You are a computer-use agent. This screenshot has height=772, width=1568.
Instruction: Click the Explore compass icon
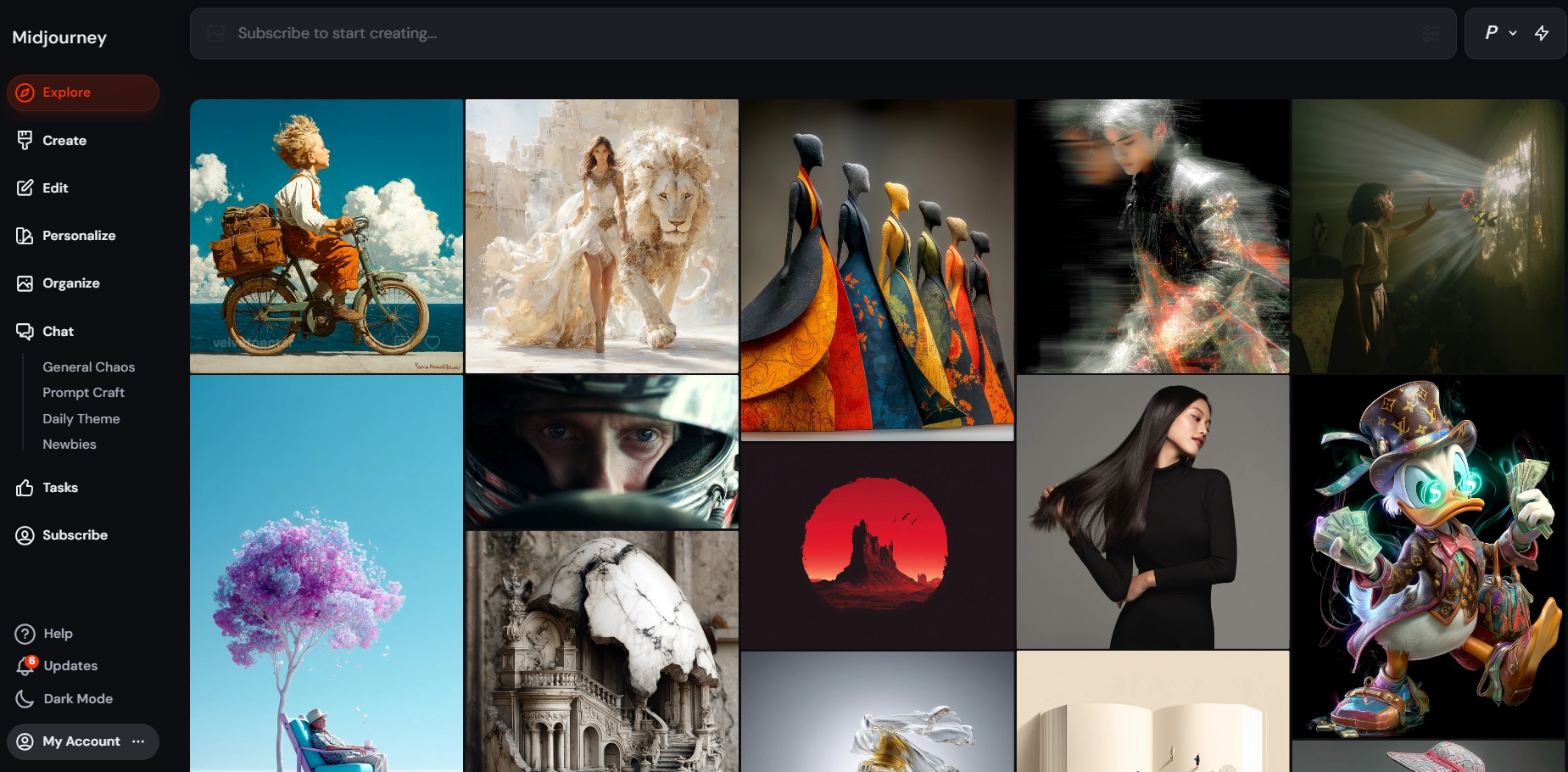(25, 92)
